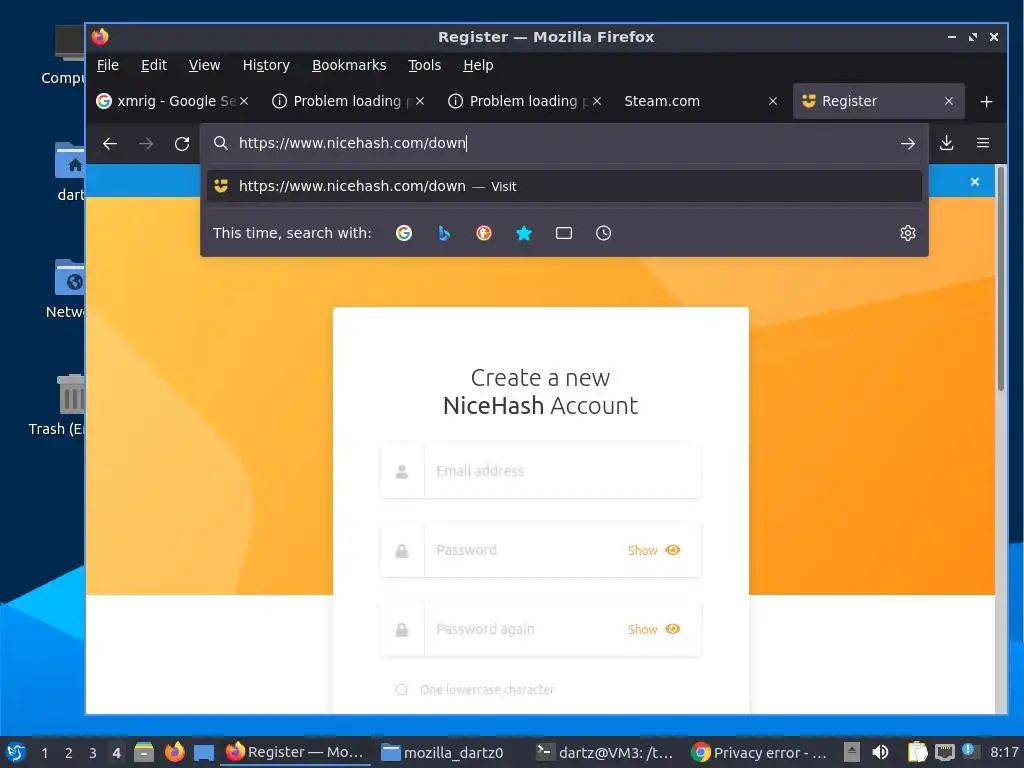Toggle visibility eye for Password again field
The height and width of the screenshot is (768, 1024).
click(673, 629)
